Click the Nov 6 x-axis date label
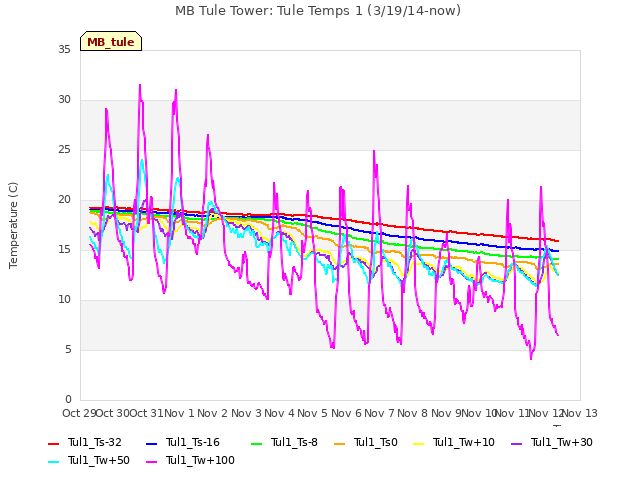This screenshot has height=480, width=640. click(346, 413)
